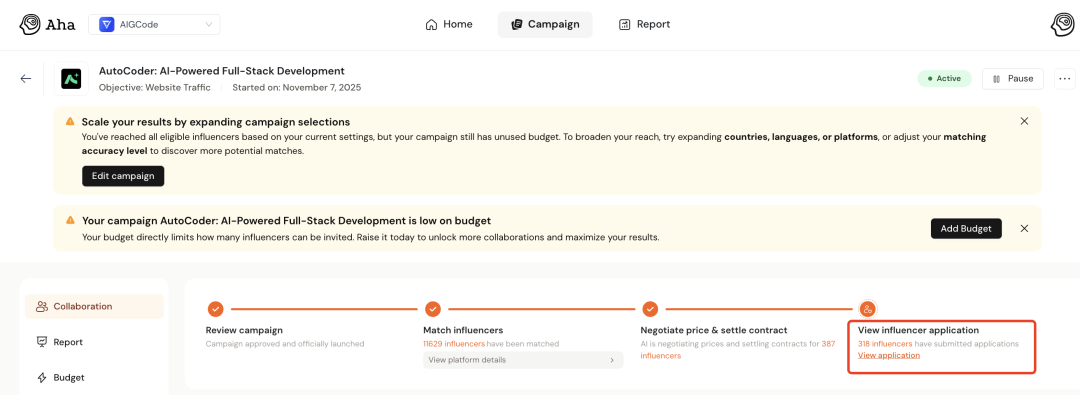Open the user profile avatar at top right

1062,25
